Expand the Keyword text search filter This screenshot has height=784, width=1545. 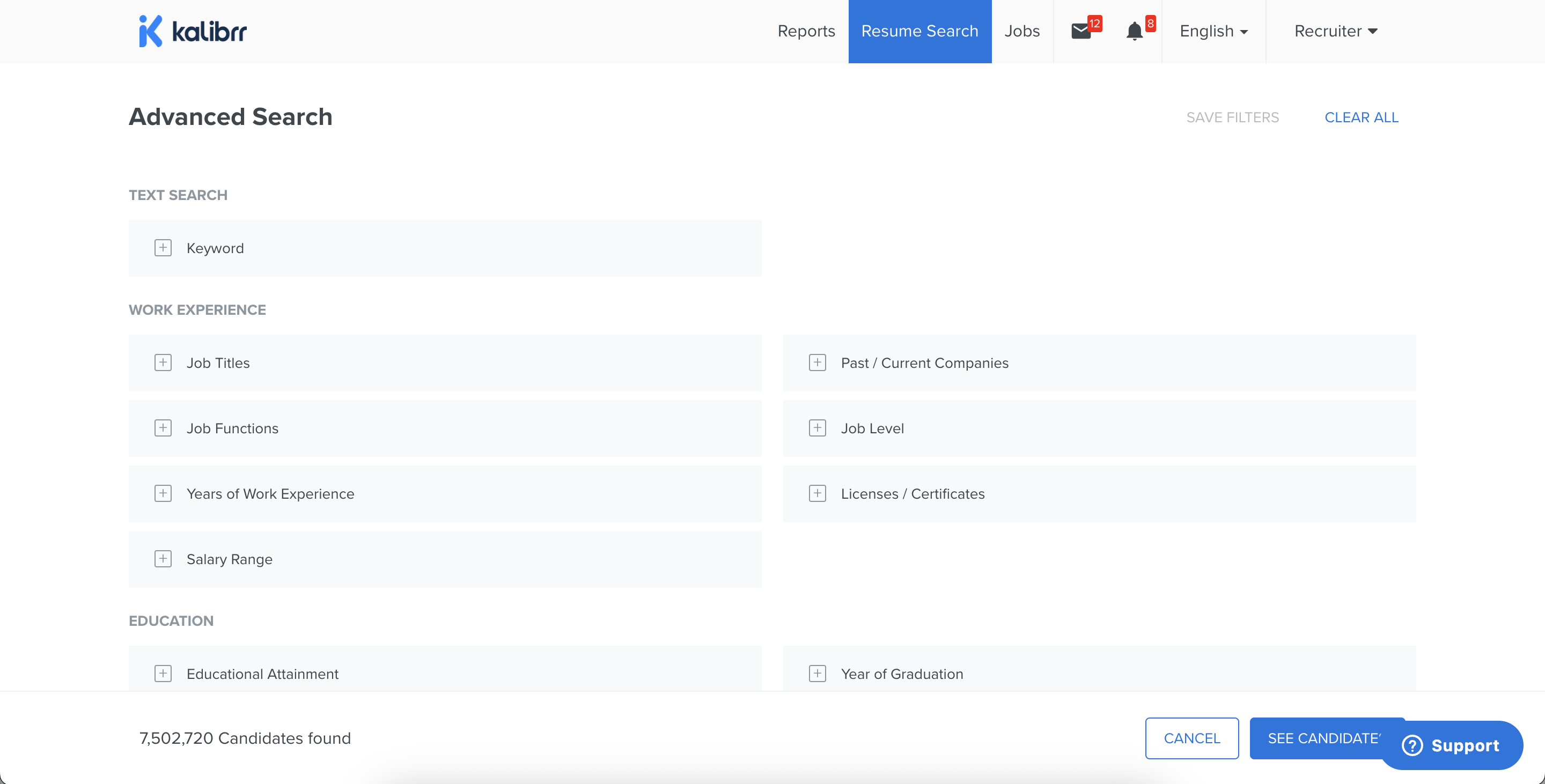click(163, 248)
